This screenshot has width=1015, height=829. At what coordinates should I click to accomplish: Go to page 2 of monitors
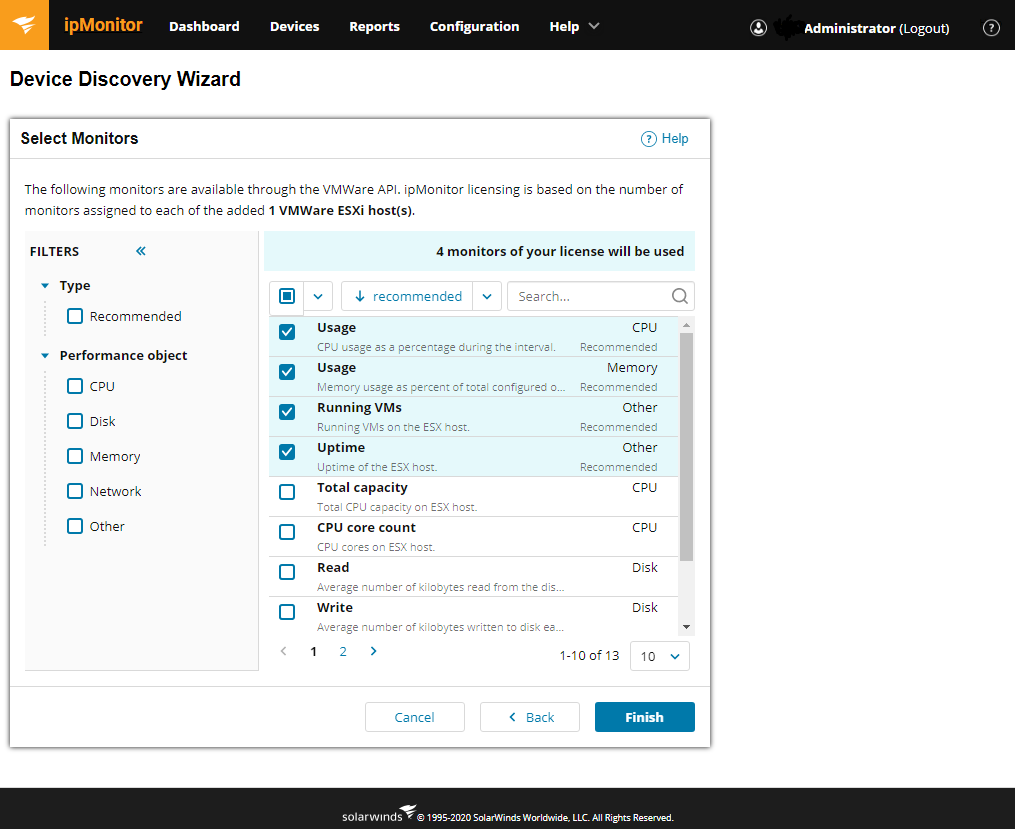(342, 652)
